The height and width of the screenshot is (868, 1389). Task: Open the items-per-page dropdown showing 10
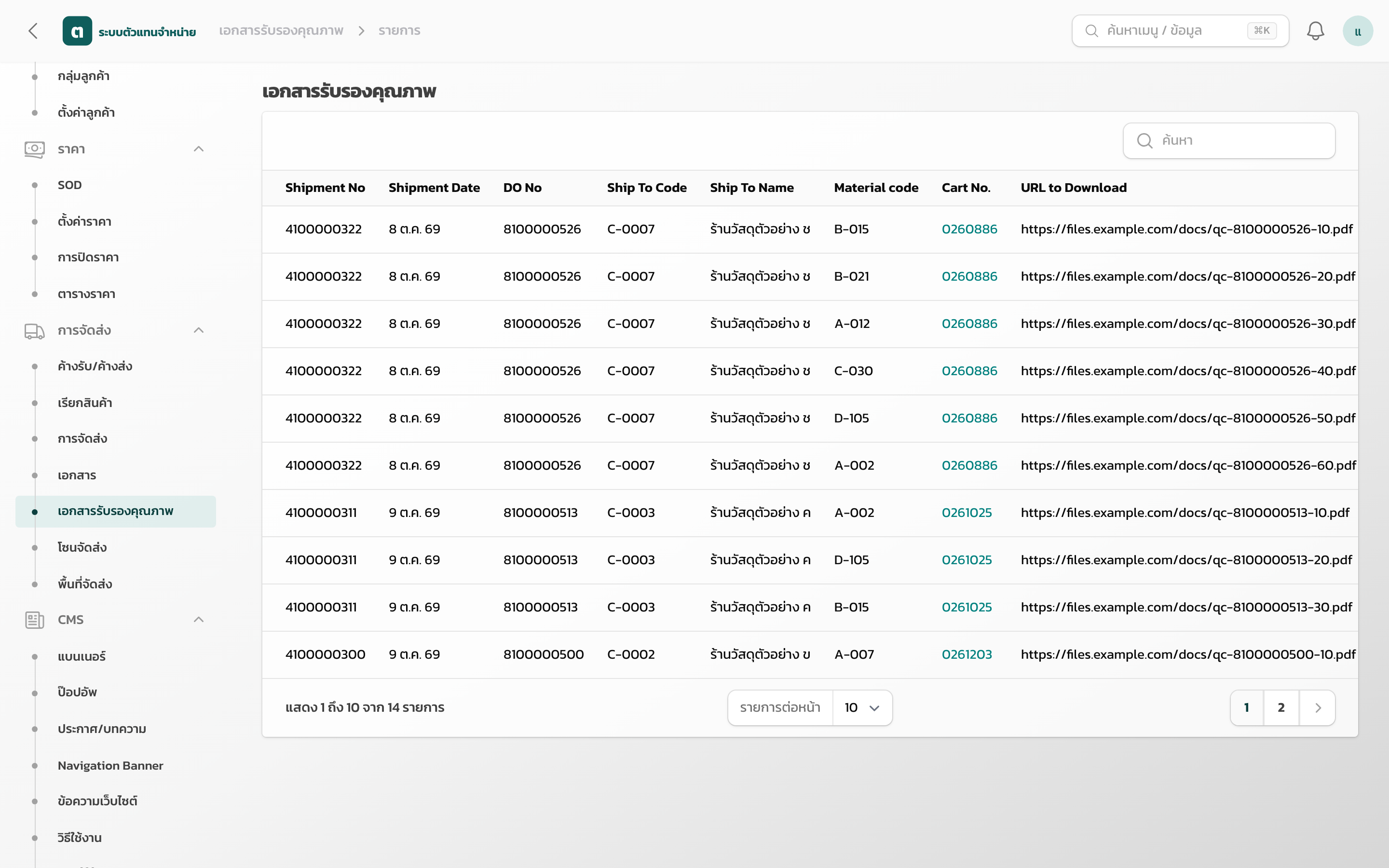click(862, 708)
